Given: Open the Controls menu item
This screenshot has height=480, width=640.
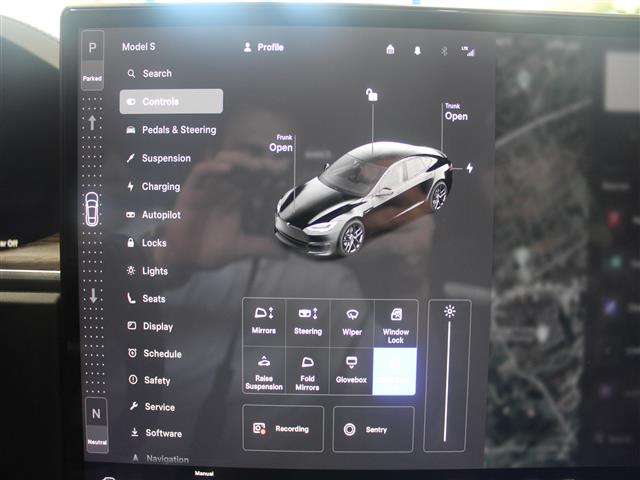Looking at the screenshot, I should (x=171, y=101).
